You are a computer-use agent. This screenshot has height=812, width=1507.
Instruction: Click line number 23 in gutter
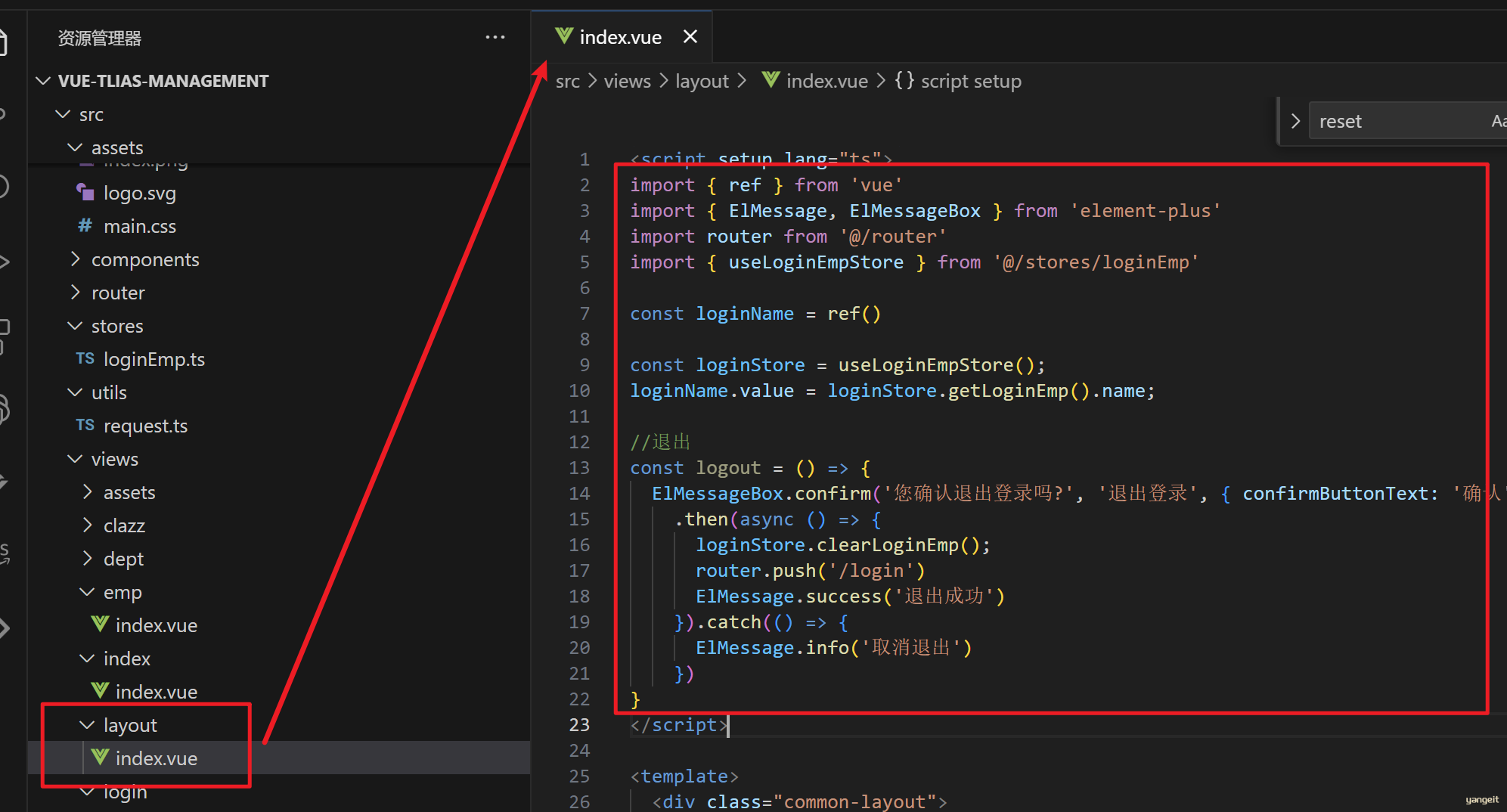tap(579, 725)
